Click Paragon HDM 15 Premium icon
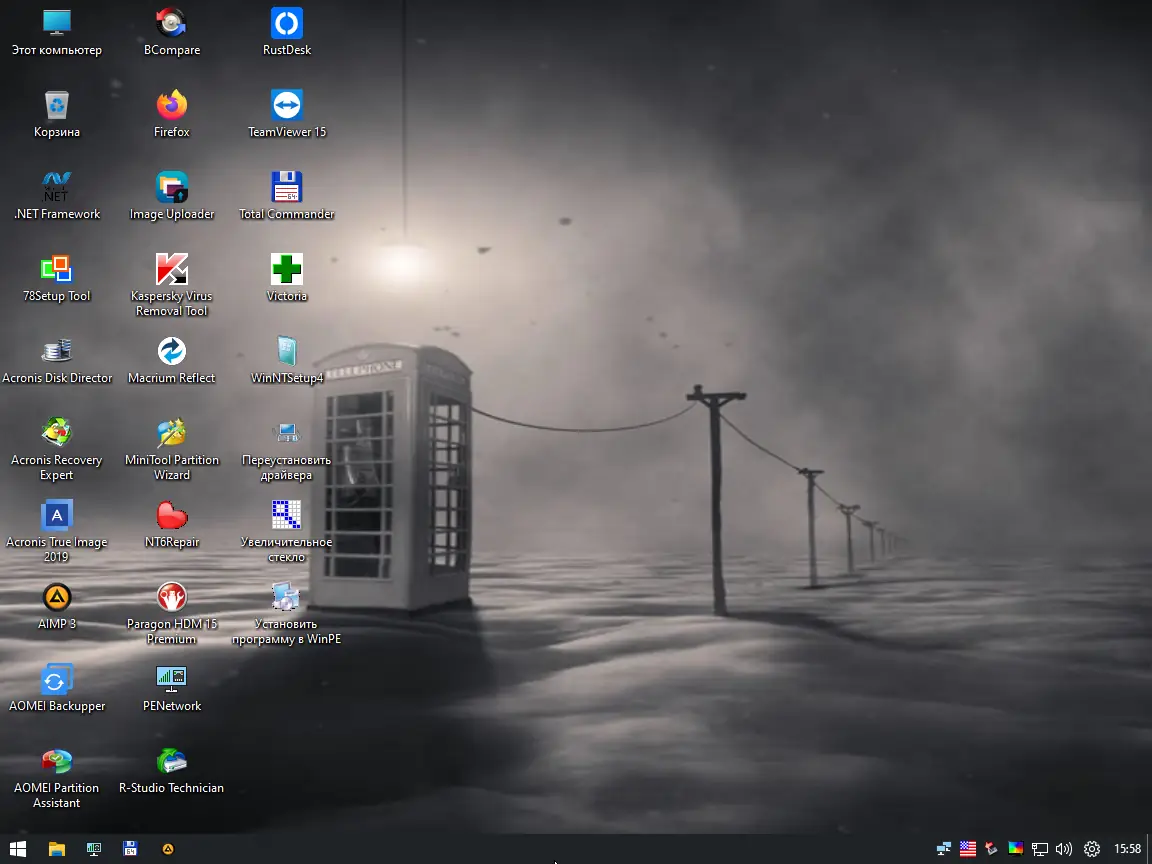Image resolution: width=1152 pixels, height=864 pixels. coord(171,614)
